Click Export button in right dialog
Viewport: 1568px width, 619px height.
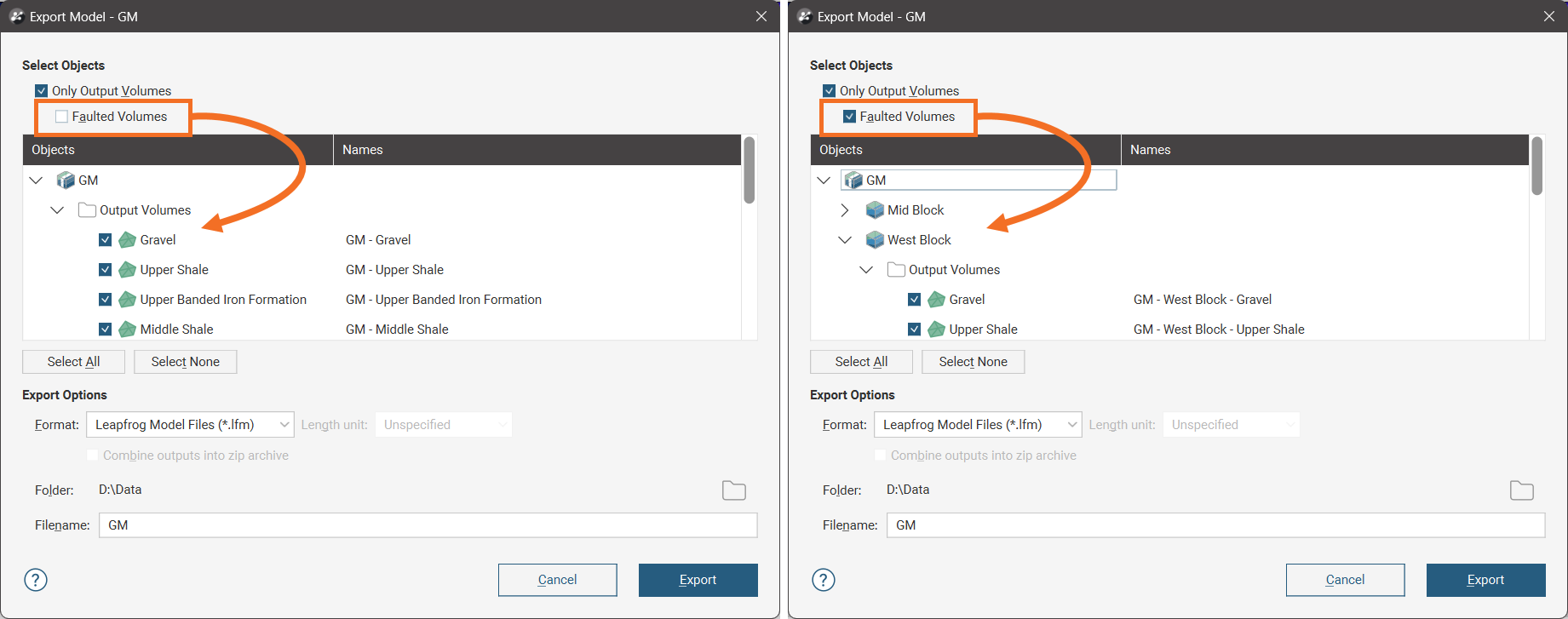pos(1485,580)
